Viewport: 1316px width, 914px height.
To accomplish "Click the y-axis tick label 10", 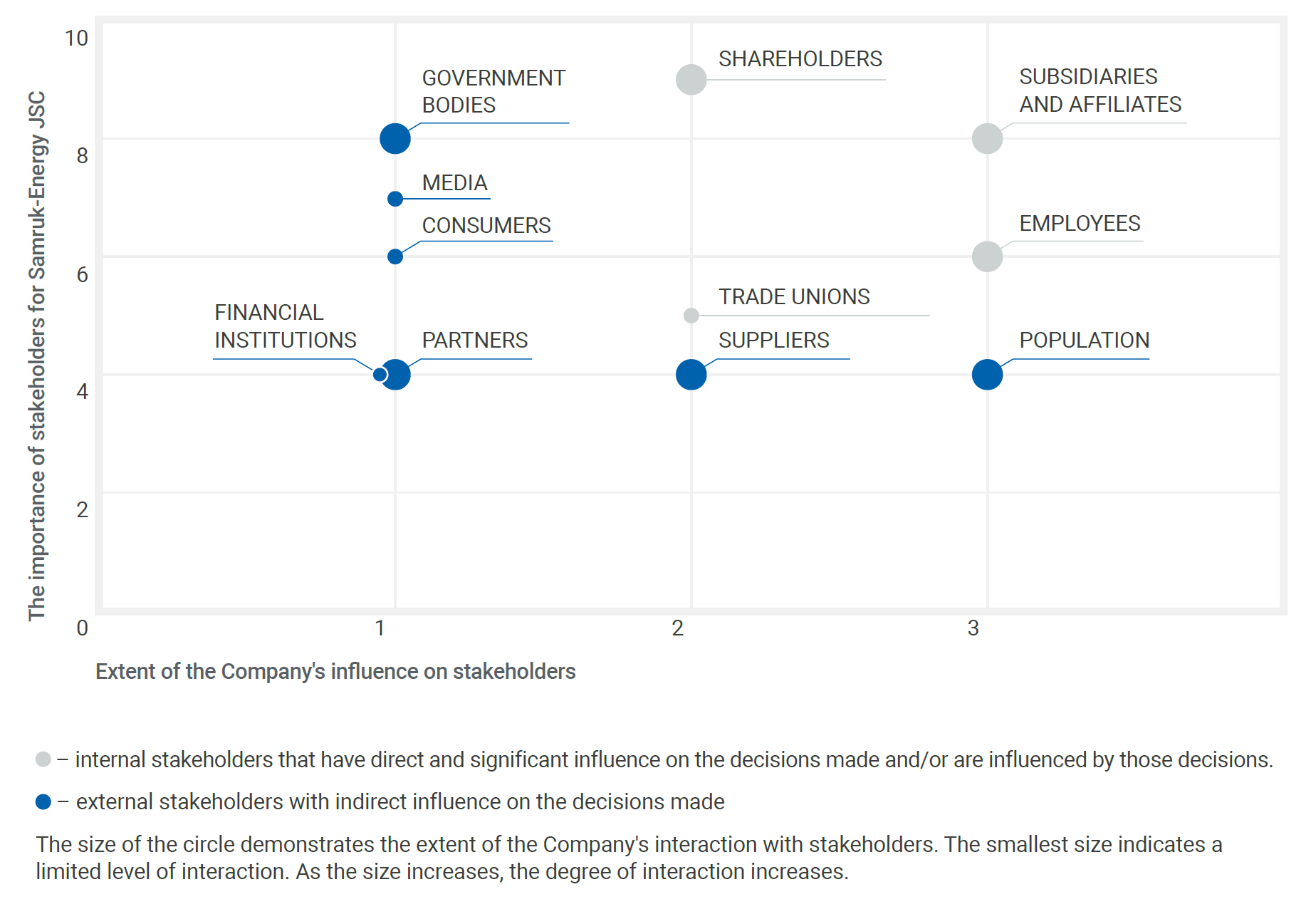I will [76, 38].
